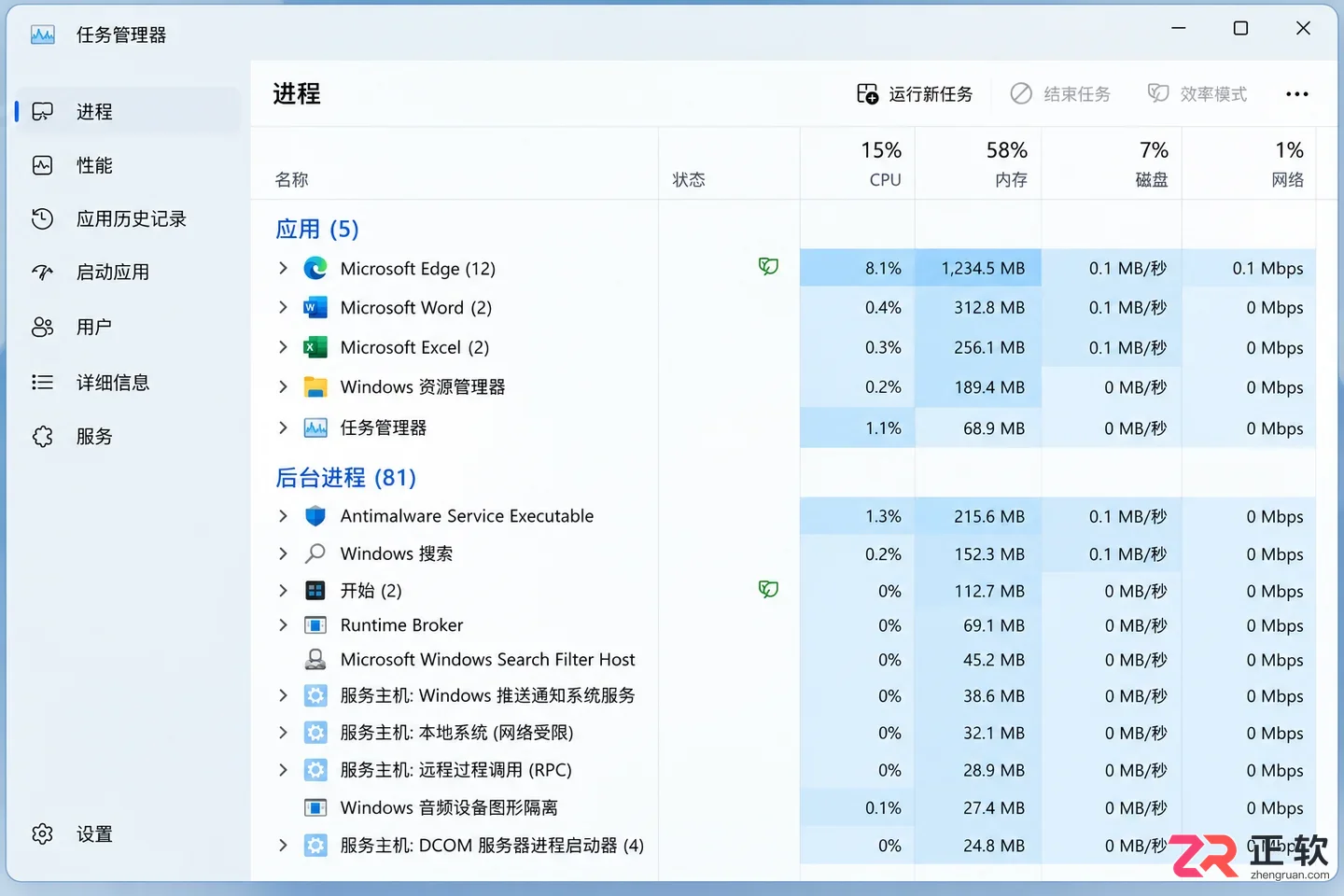Open the 服务 page in the sidebar
The width and height of the screenshot is (1344, 896).
[129, 437]
